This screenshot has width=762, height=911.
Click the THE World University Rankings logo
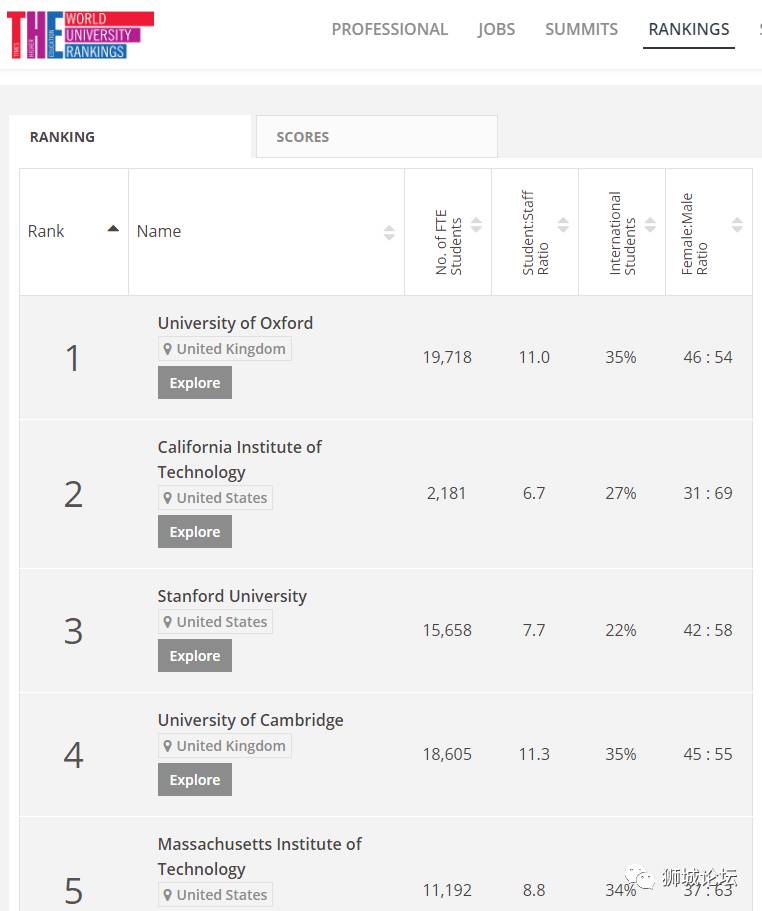[x=80, y=35]
